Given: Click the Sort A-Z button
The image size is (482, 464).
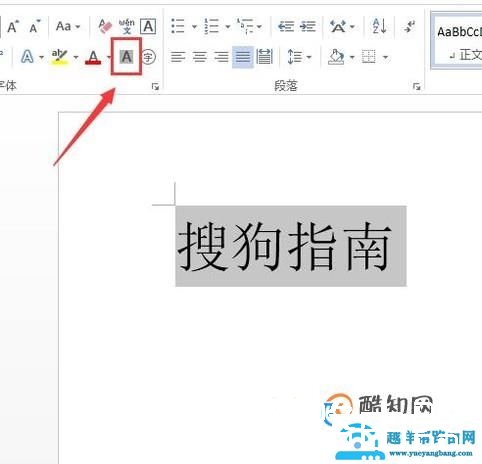Looking at the screenshot, I should point(379,26).
